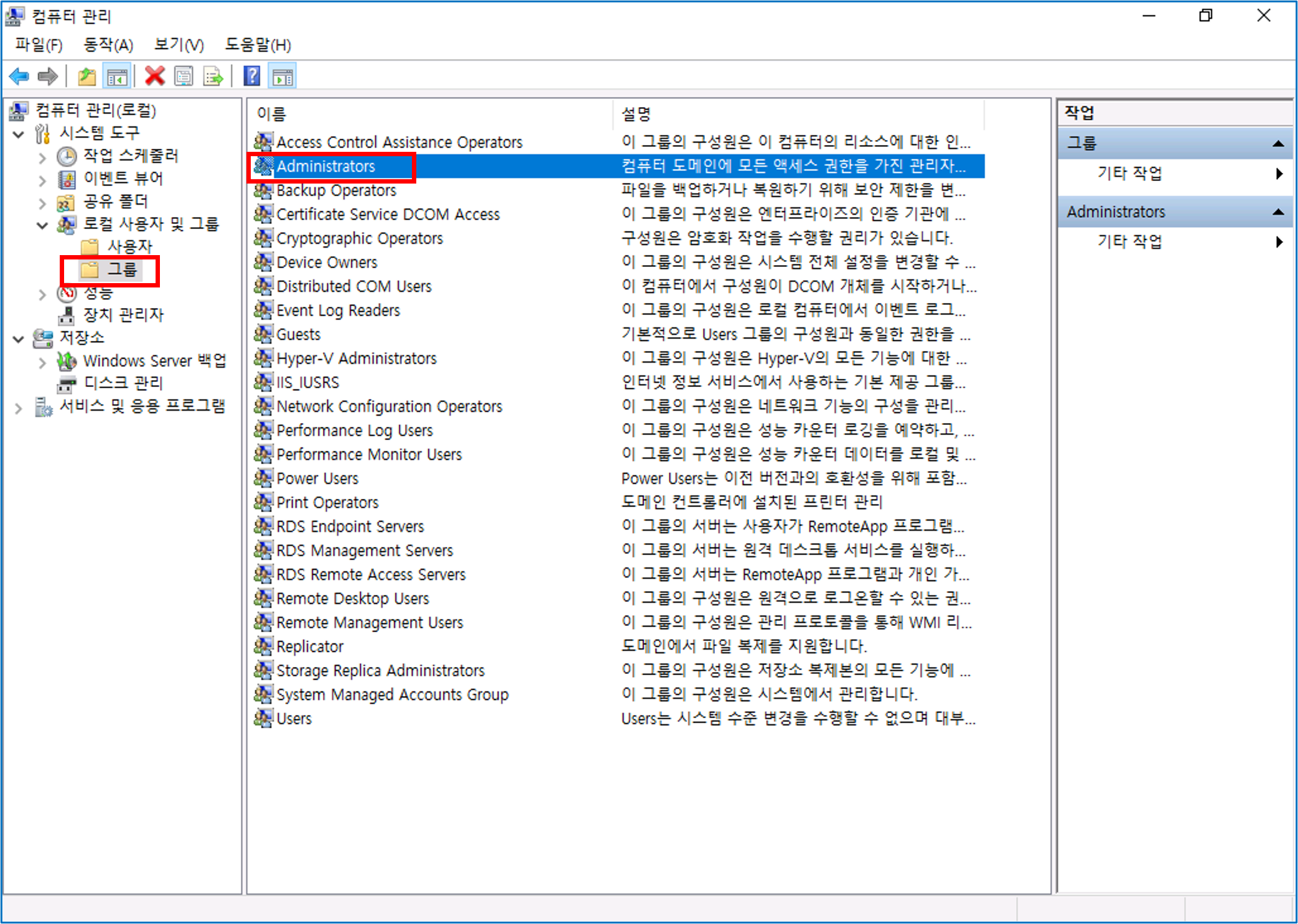The height and width of the screenshot is (924, 1298).
Task: Toggle the show/hide console tree icon
Action: pos(117,77)
